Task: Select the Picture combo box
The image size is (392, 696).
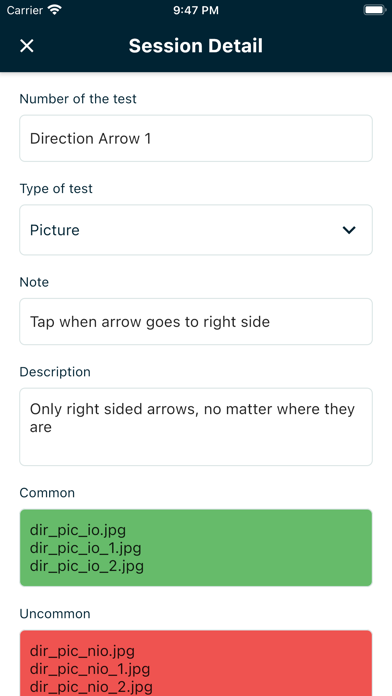Action: tap(196, 230)
